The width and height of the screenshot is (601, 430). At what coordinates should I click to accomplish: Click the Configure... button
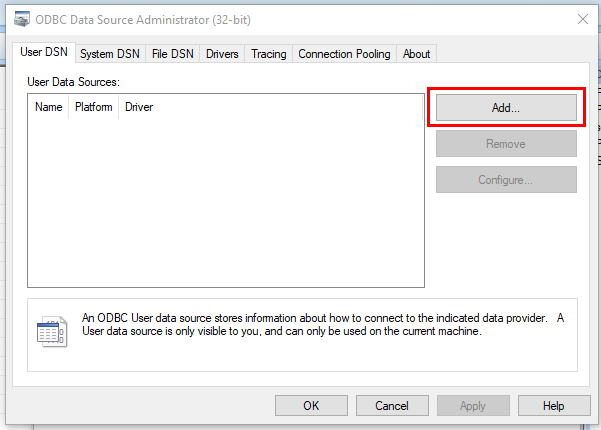click(x=506, y=180)
